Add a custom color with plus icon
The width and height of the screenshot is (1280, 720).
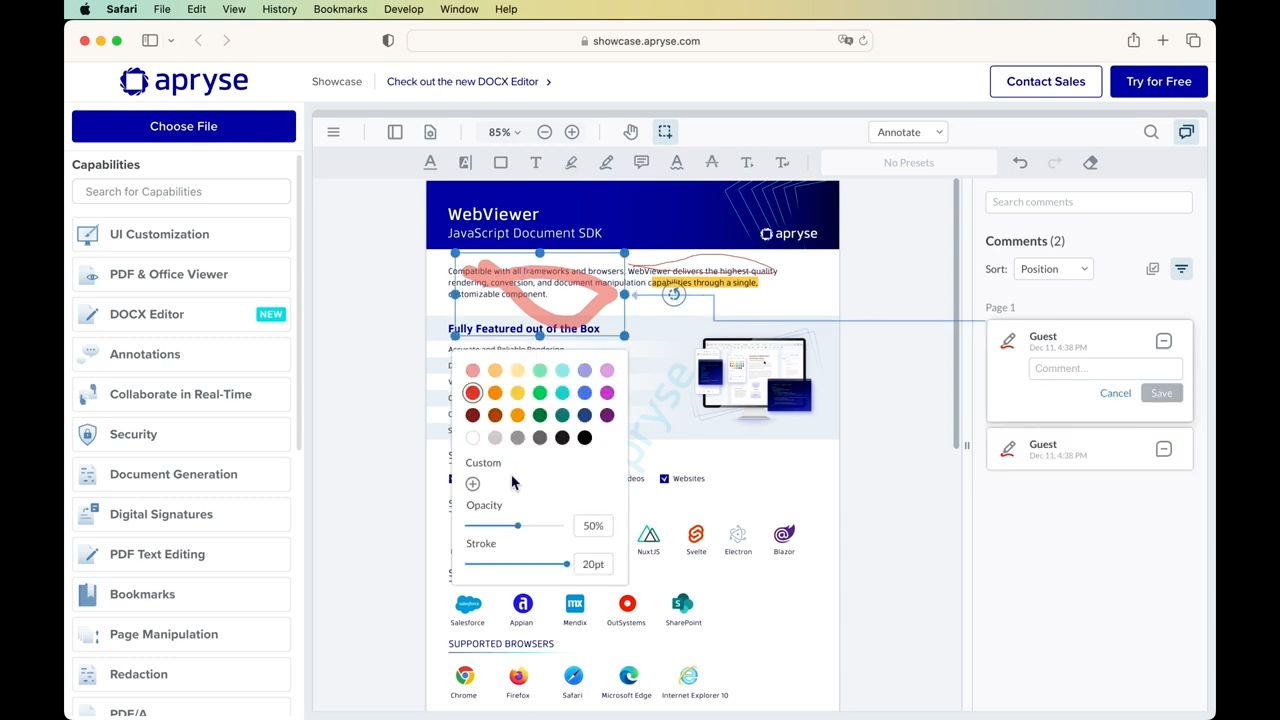[x=473, y=484]
